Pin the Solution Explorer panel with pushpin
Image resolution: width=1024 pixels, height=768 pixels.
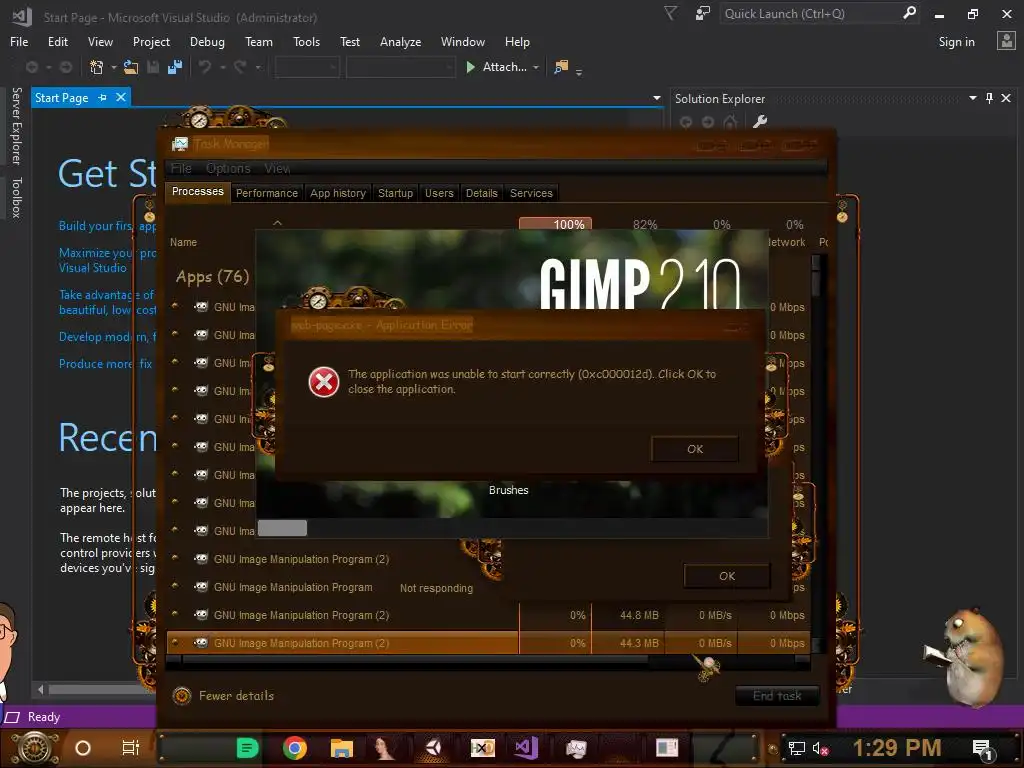pos(989,98)
